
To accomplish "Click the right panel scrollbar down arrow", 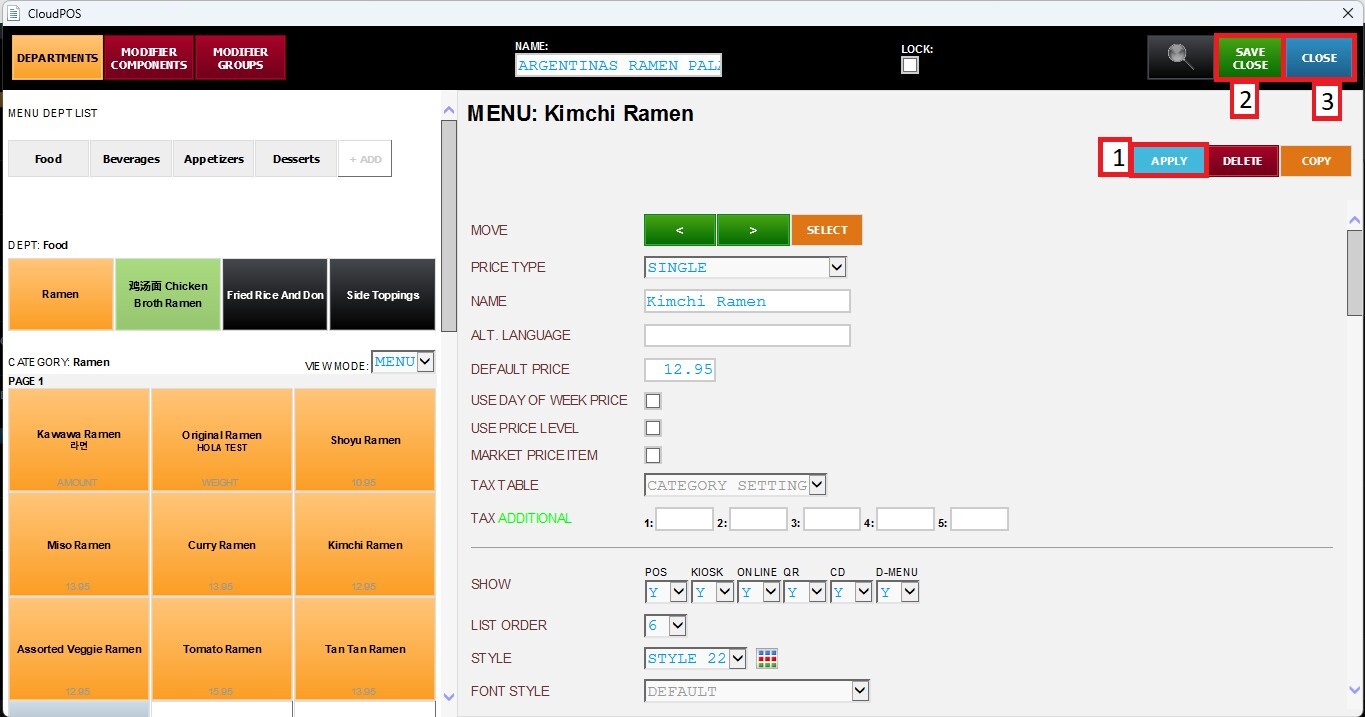I will [x=1355, y=689].
